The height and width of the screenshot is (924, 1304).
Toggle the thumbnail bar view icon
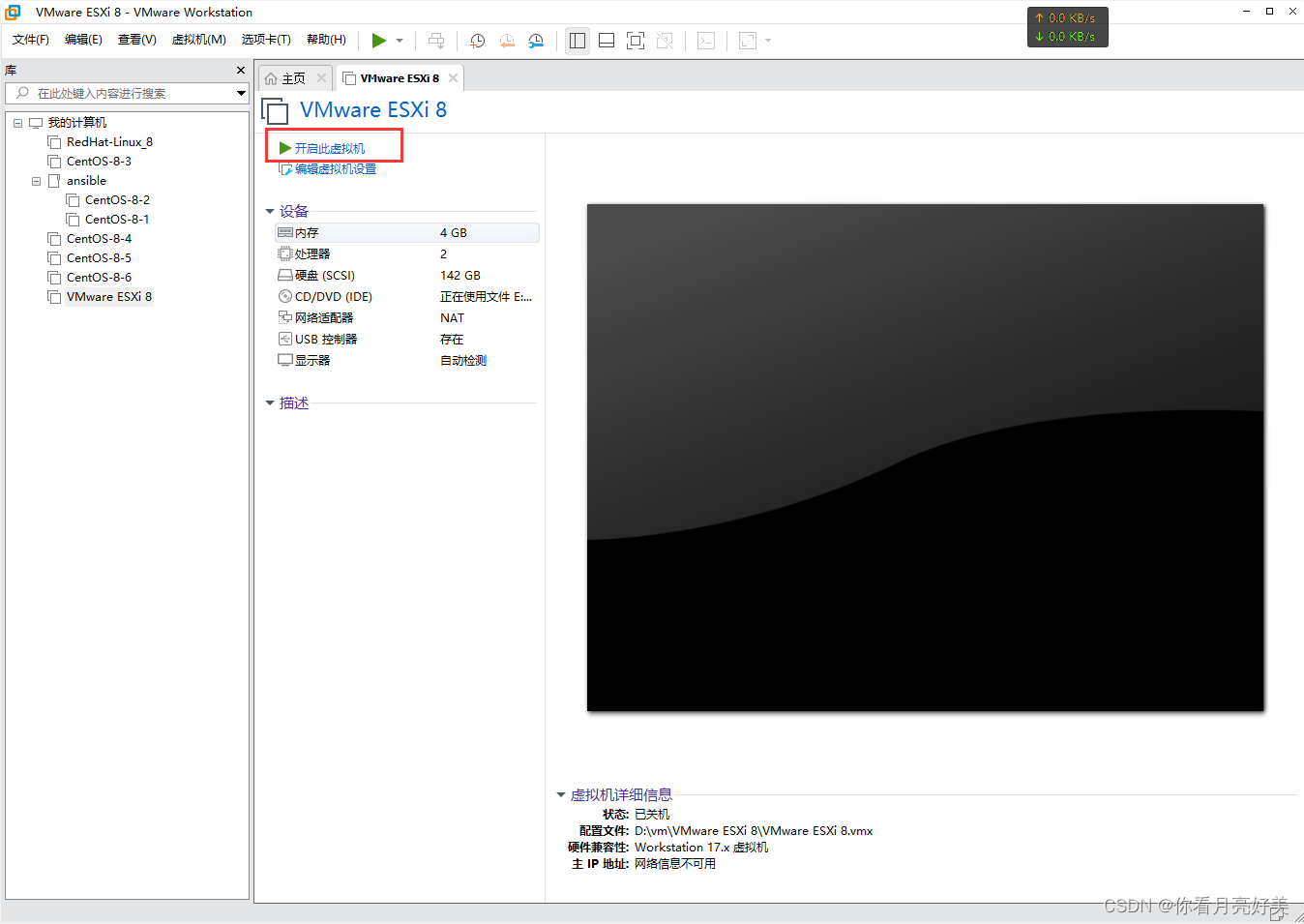607,41
